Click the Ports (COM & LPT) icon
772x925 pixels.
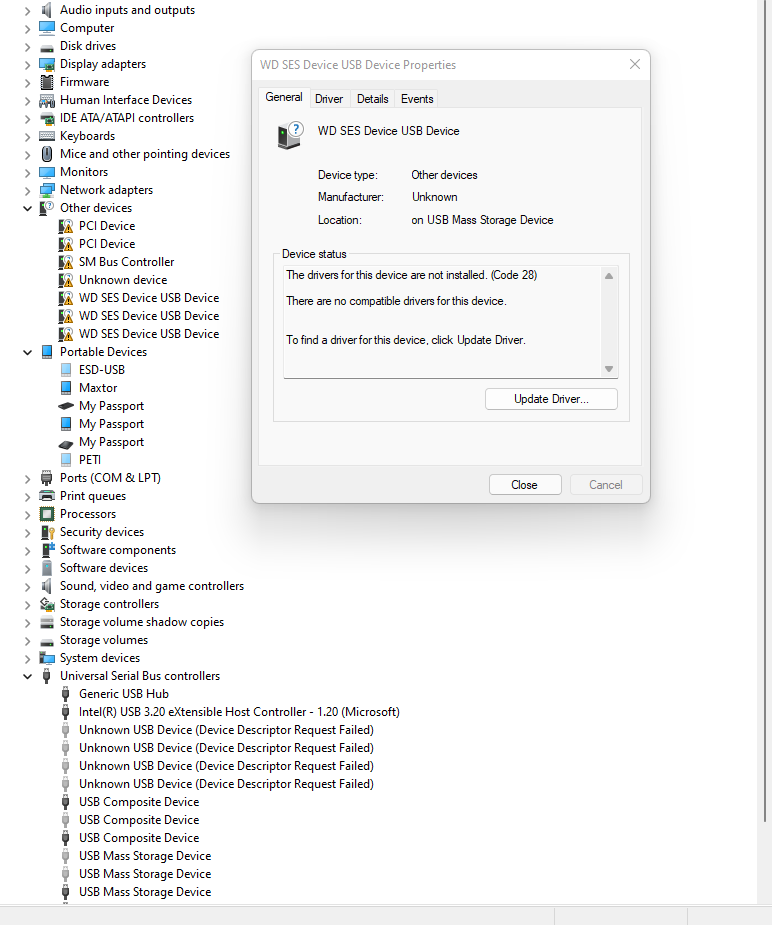47,478
